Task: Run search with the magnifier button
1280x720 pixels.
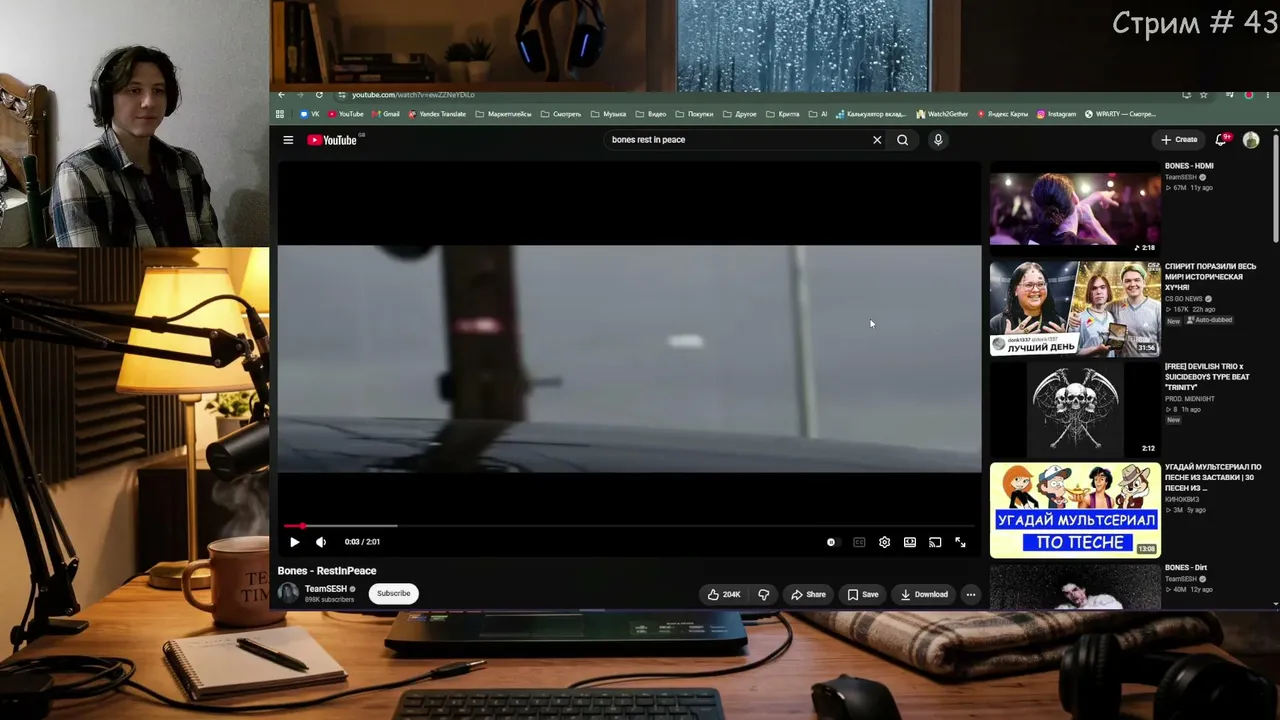Action: (x=902, y=140)
